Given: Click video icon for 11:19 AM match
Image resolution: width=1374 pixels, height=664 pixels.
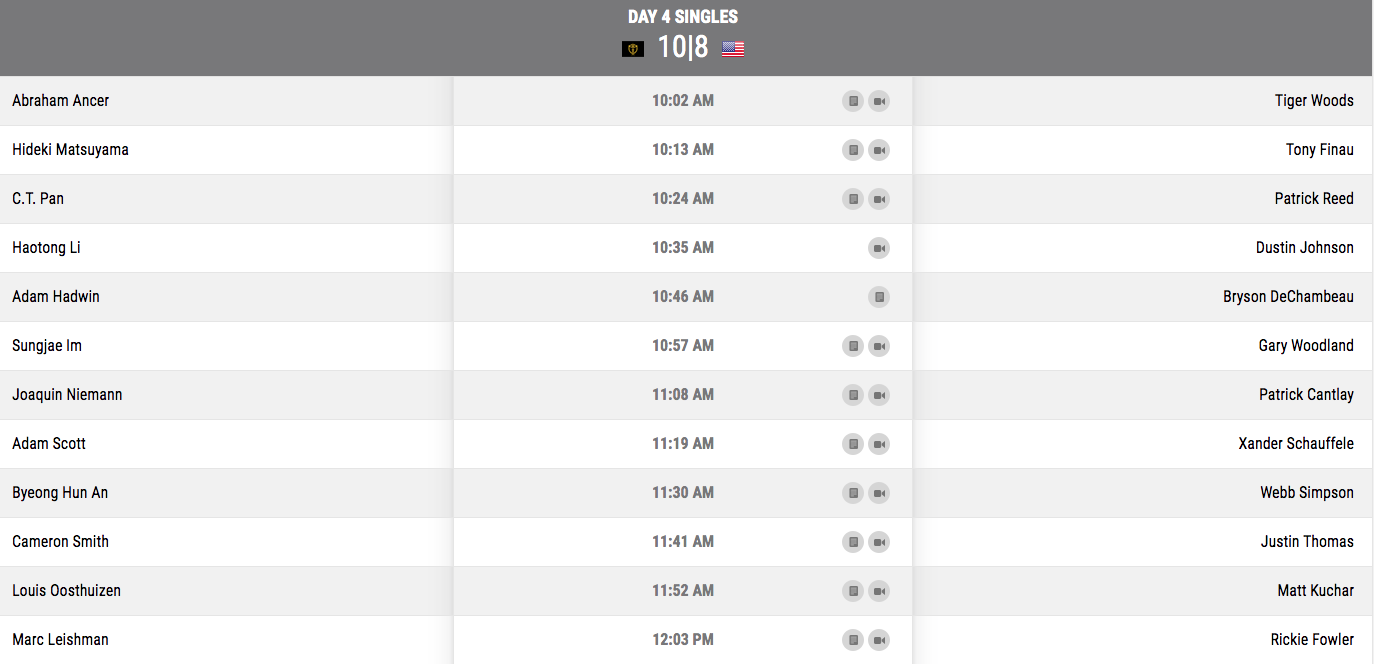Looking at the screenshot, I should [879, 444].
